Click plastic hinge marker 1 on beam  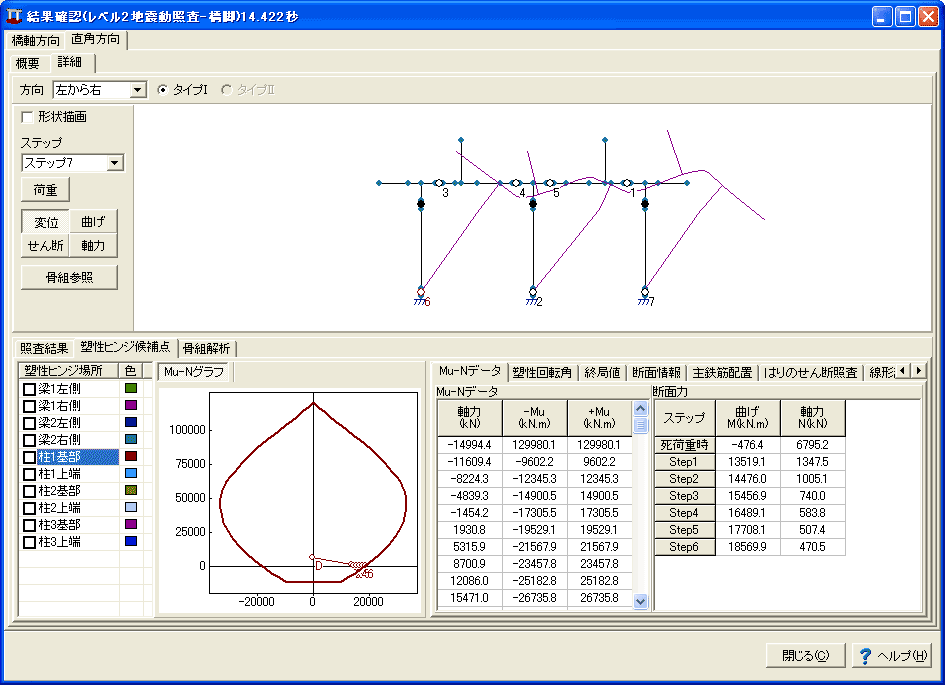(627, 183)
